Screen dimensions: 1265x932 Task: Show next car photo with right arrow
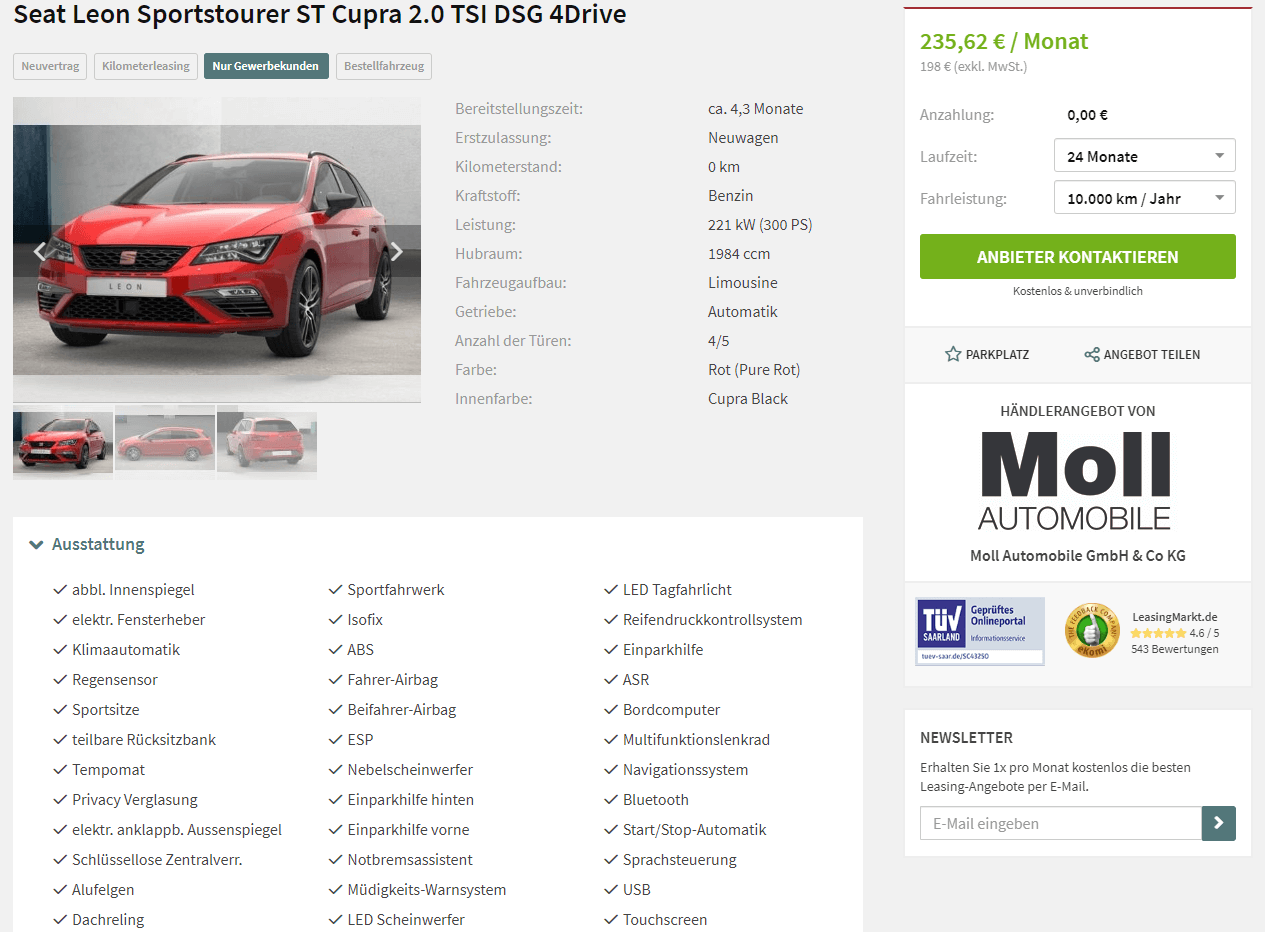coord(397,251)
